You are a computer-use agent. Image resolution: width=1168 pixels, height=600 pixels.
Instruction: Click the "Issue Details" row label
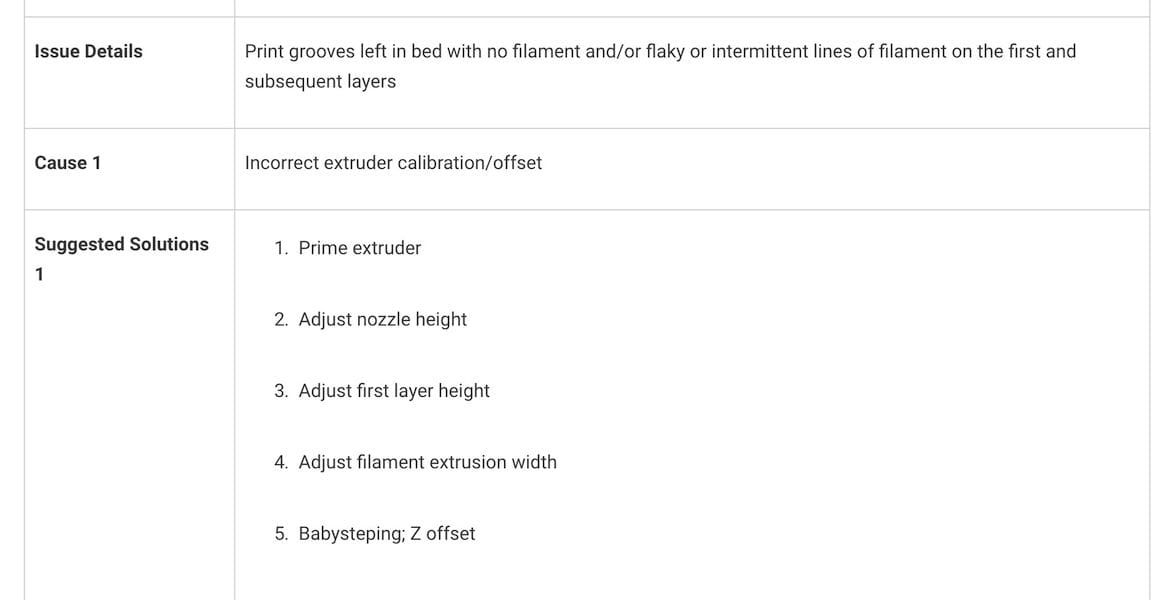(x=88, y=51)
